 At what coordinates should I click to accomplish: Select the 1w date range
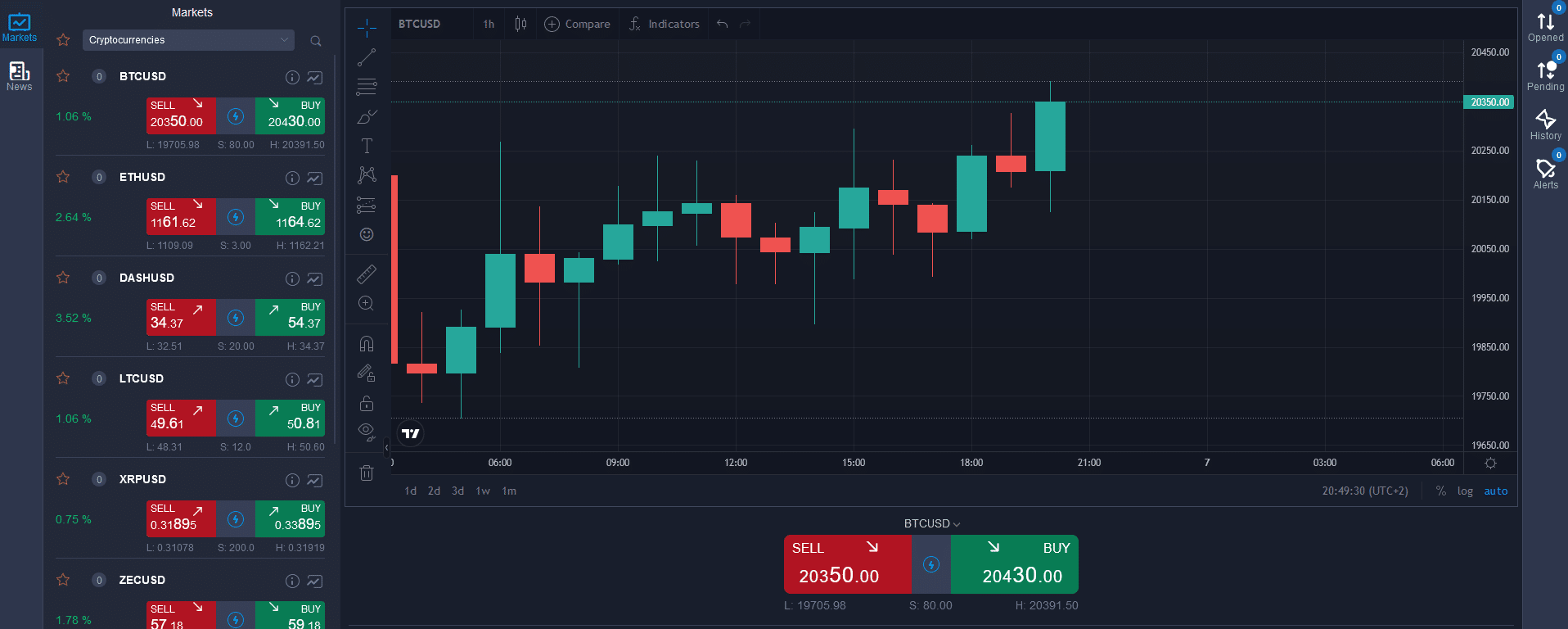click(x=483, y=491)
